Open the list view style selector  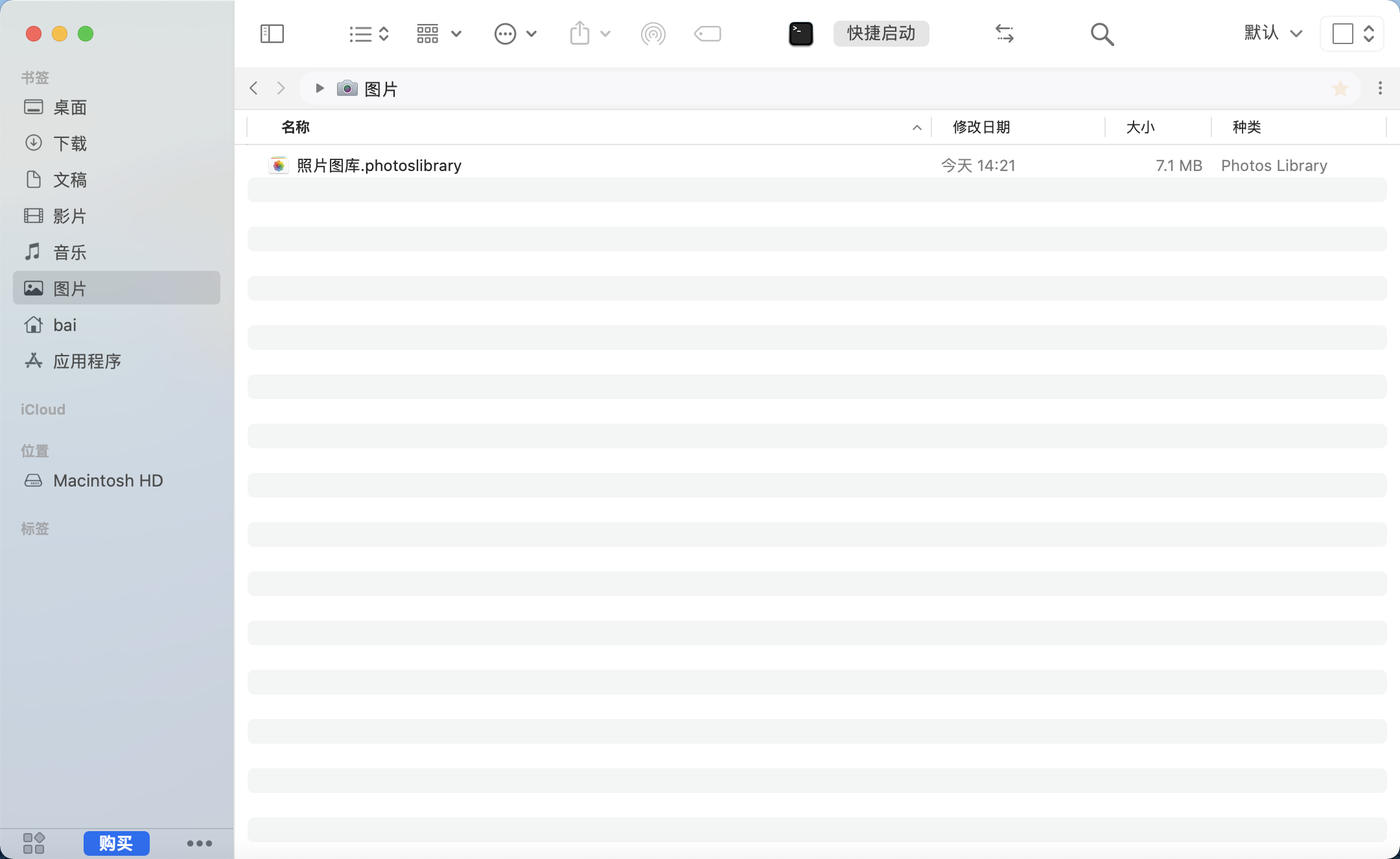pyautogui.click(x=369, y=34)
